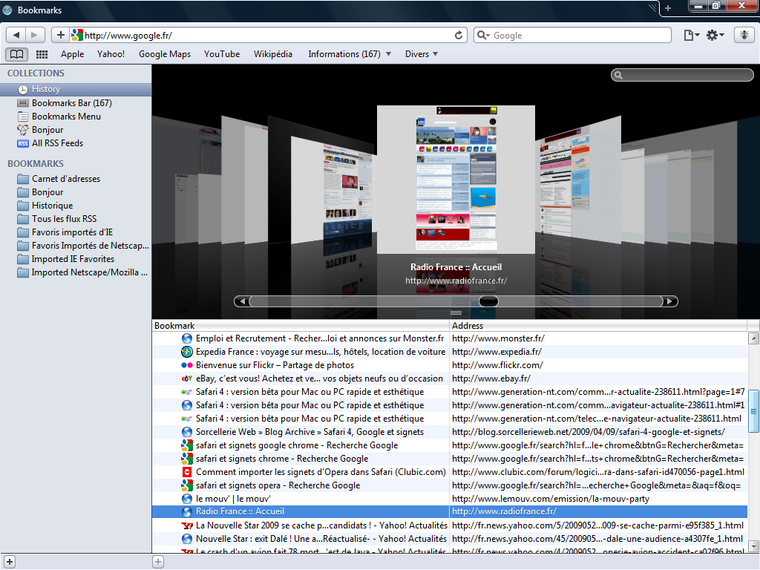This screenshot has height=570, width=760.
Task: Click the Cover Flow left scroll arrow
Action: point(242,301)
